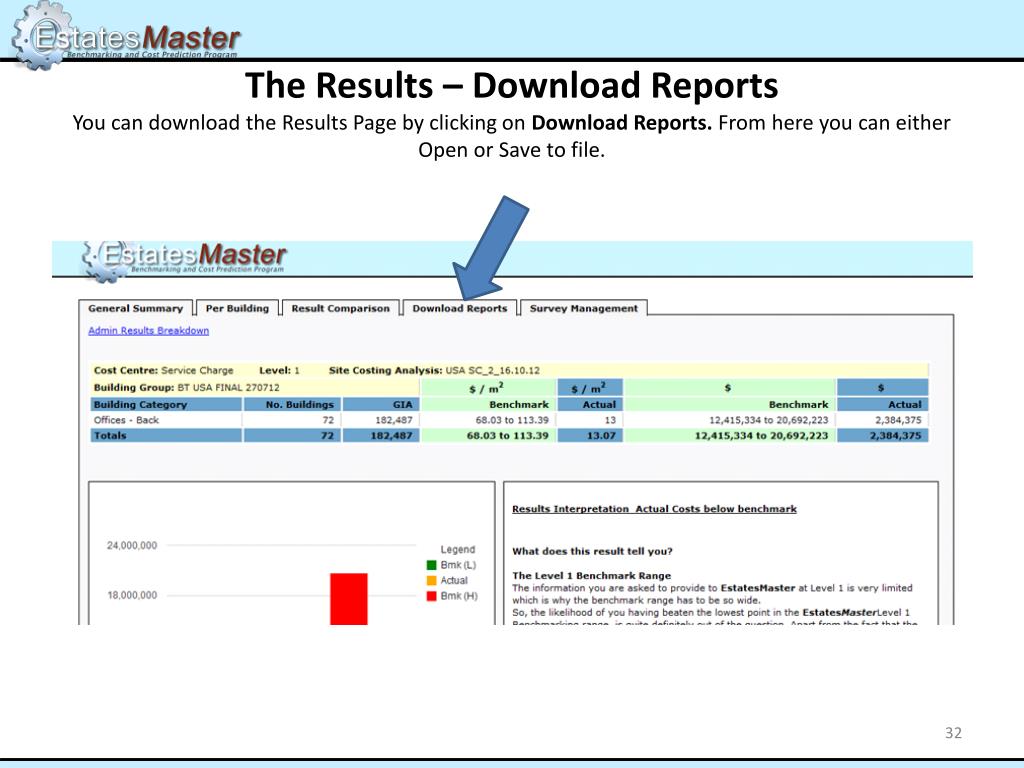Open the General Summary tab

[x=136, y=308]
